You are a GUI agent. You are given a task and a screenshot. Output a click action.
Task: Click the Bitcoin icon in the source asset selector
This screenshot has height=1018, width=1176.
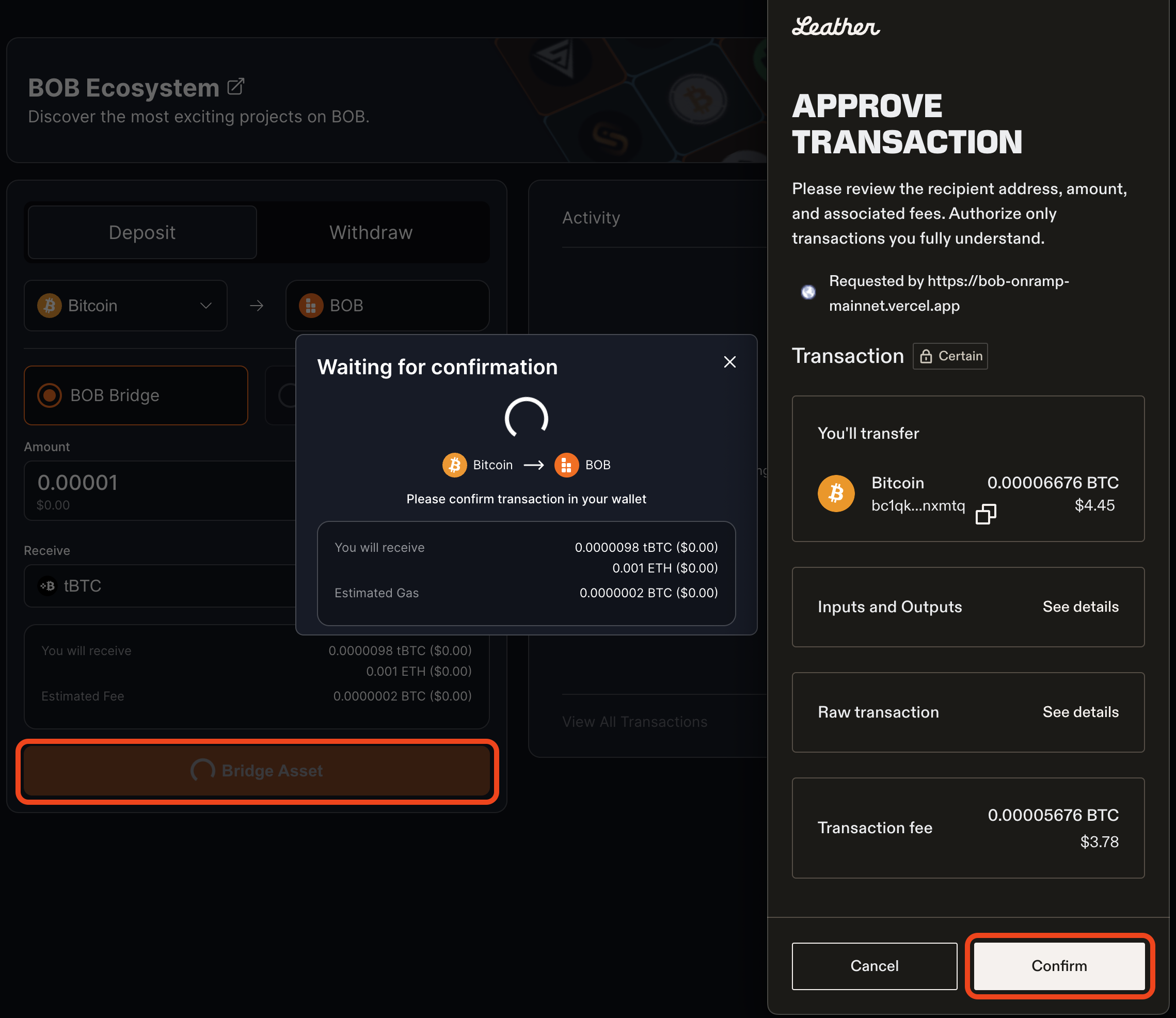[x=50, y=305]
